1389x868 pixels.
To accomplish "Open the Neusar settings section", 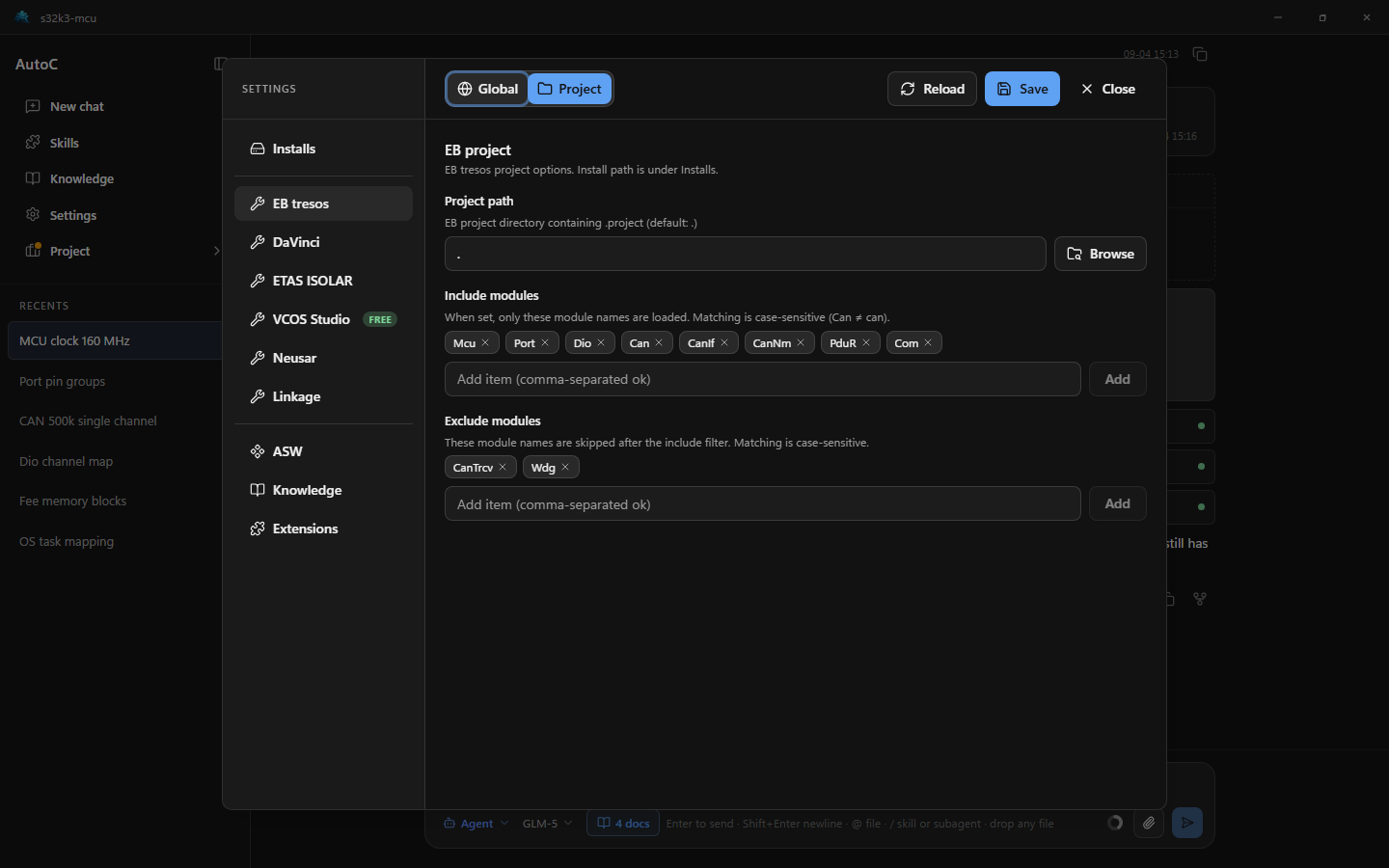I will (x=323, y=358).
